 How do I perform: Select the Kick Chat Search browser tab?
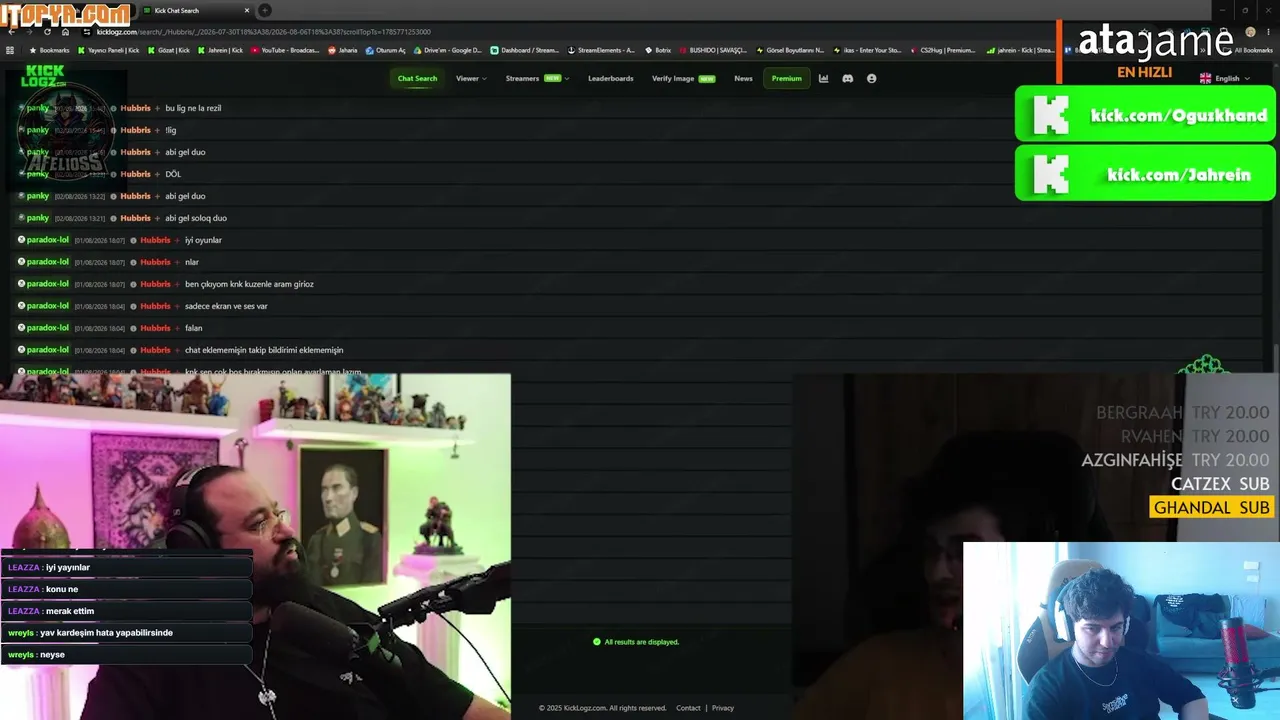pyautogui.click(x=195, y=10)
